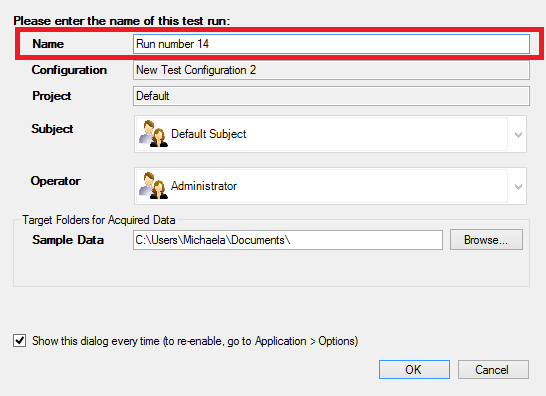Confirm the test run with OK
The height and width of the screenshot is (396, 546).
pos(414,370)
